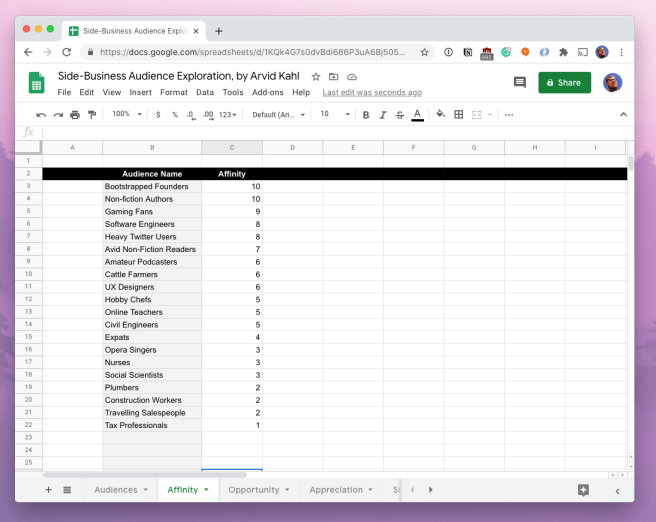
Task: Click the Undo icon in toolbar
Action: (x=41, y=115)
